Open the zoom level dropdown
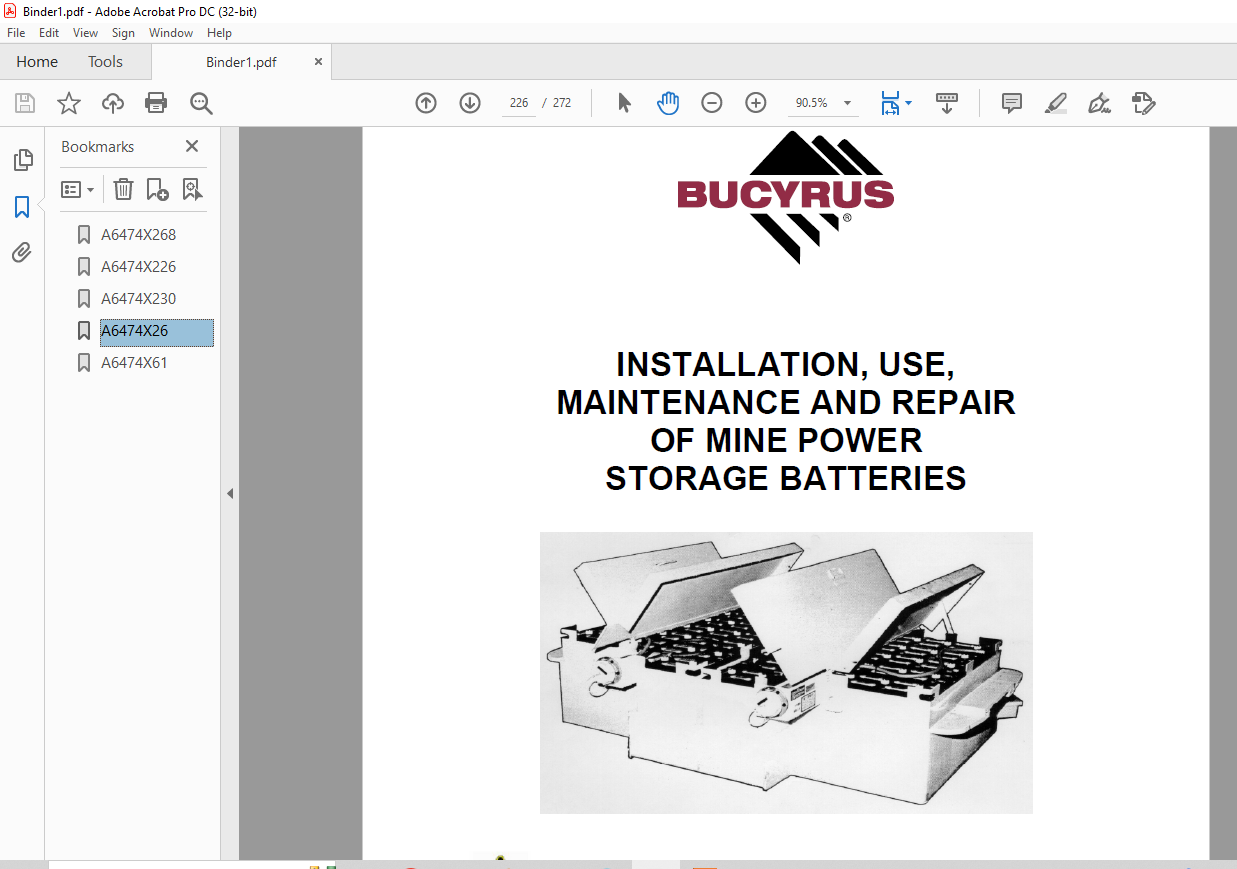The height and width of the screenshot is (869, 1237). coord(848,103)
